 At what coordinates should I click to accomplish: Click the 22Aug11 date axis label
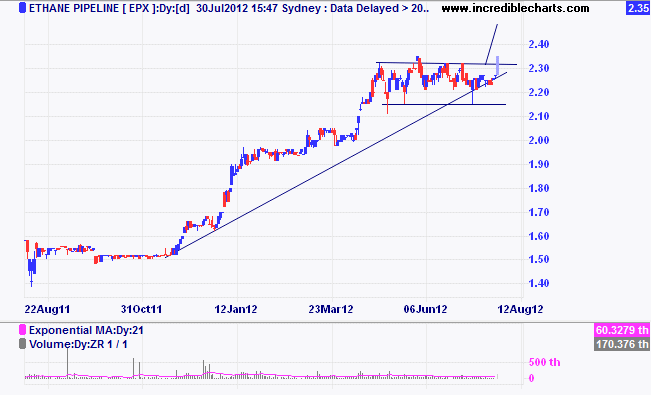[47, 309]
